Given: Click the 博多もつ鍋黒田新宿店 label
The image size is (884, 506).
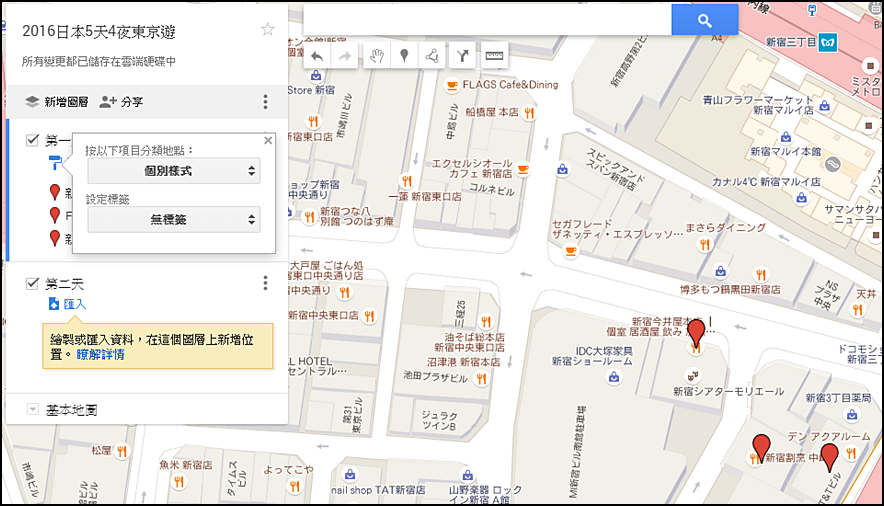Looking at the screenshot, I should pyautogui.click(x=731, y=290).
